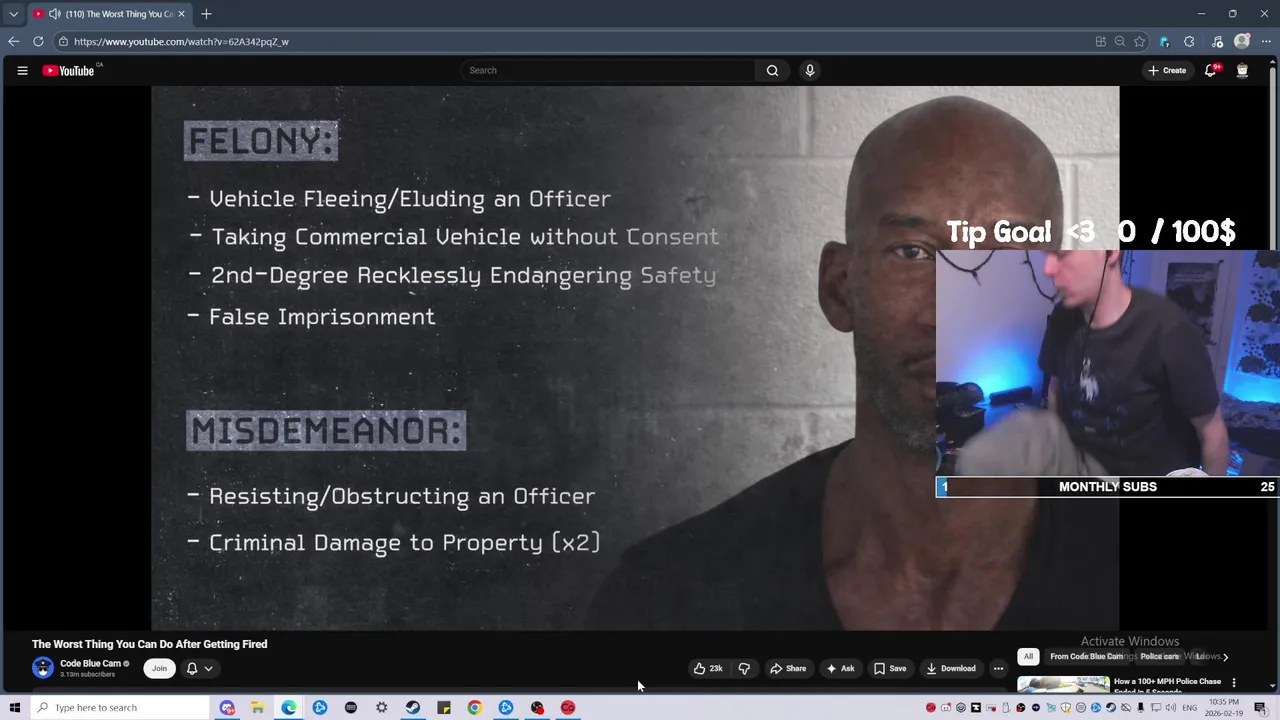Go back in browser history
The height and width of the screenshot is (720, 1280).
click(13, 41)
